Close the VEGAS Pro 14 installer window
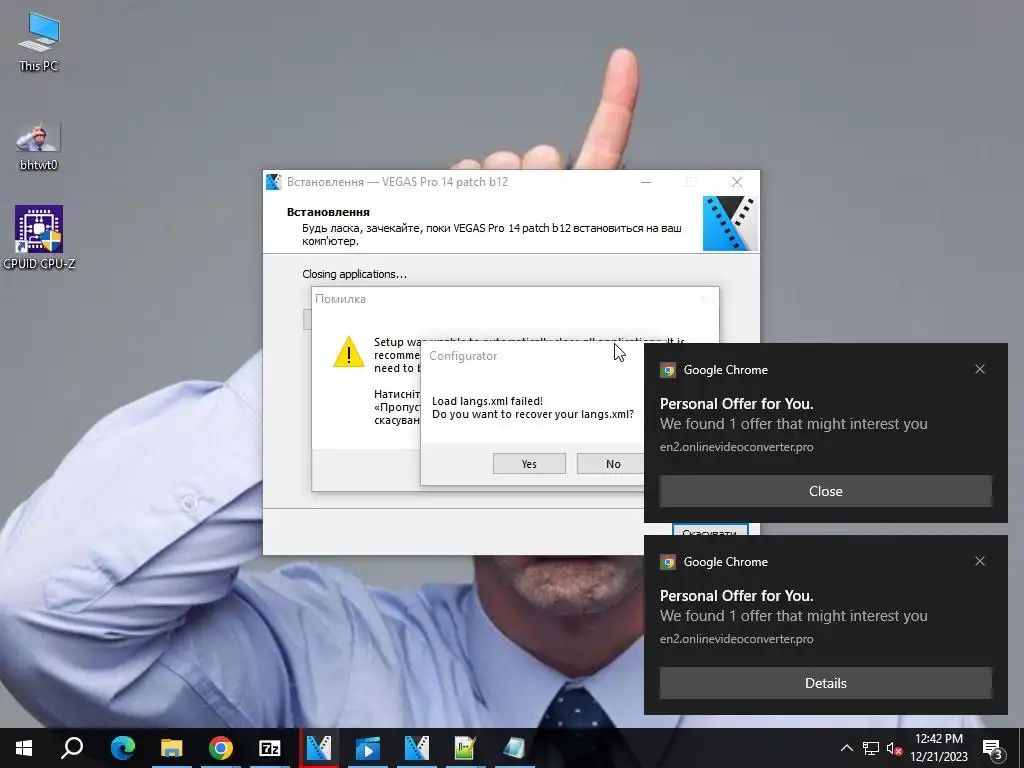Viewport: 1024px width, 768px height. point(737,182)
